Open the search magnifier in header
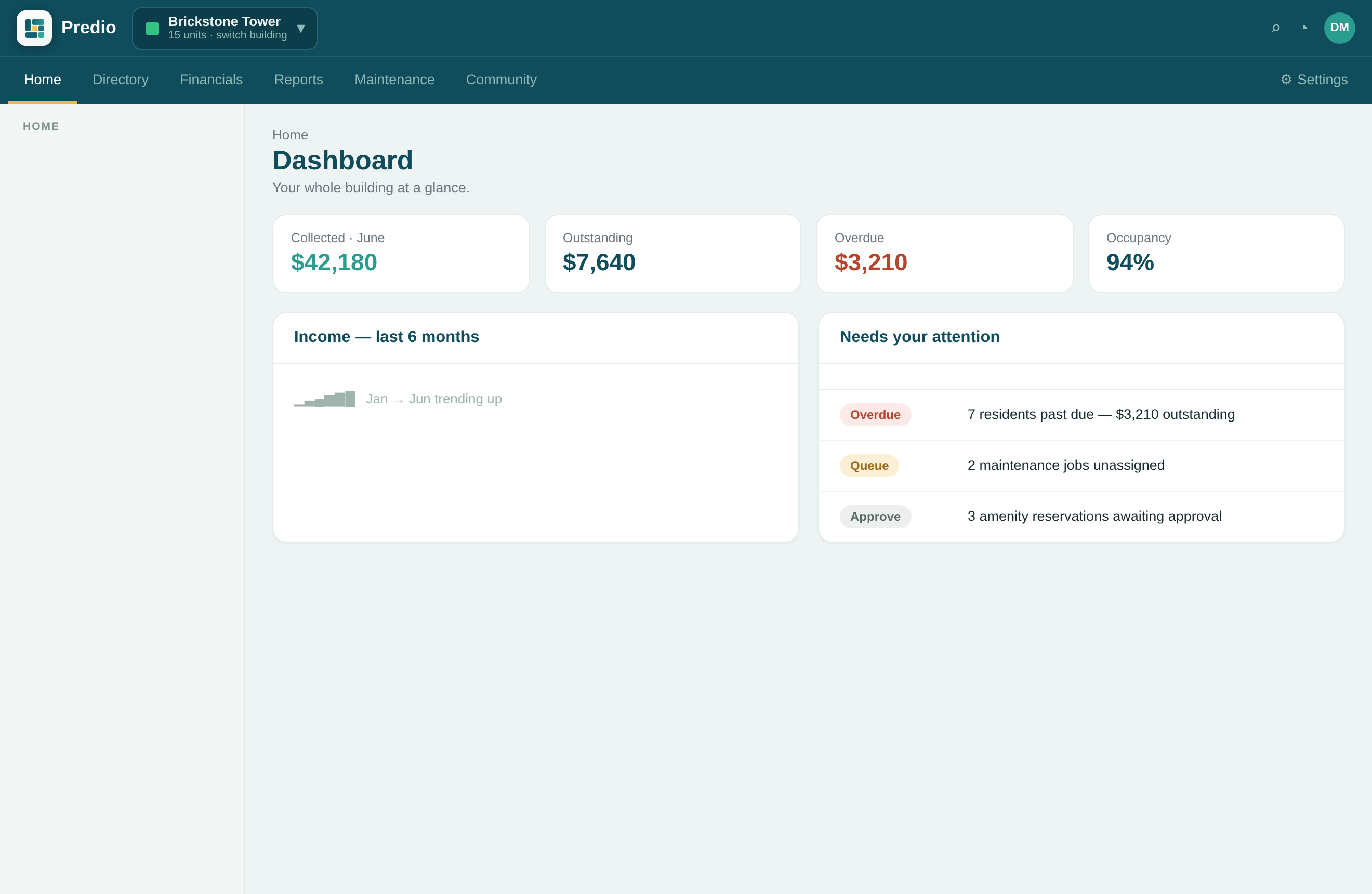 pos(1276,28)
